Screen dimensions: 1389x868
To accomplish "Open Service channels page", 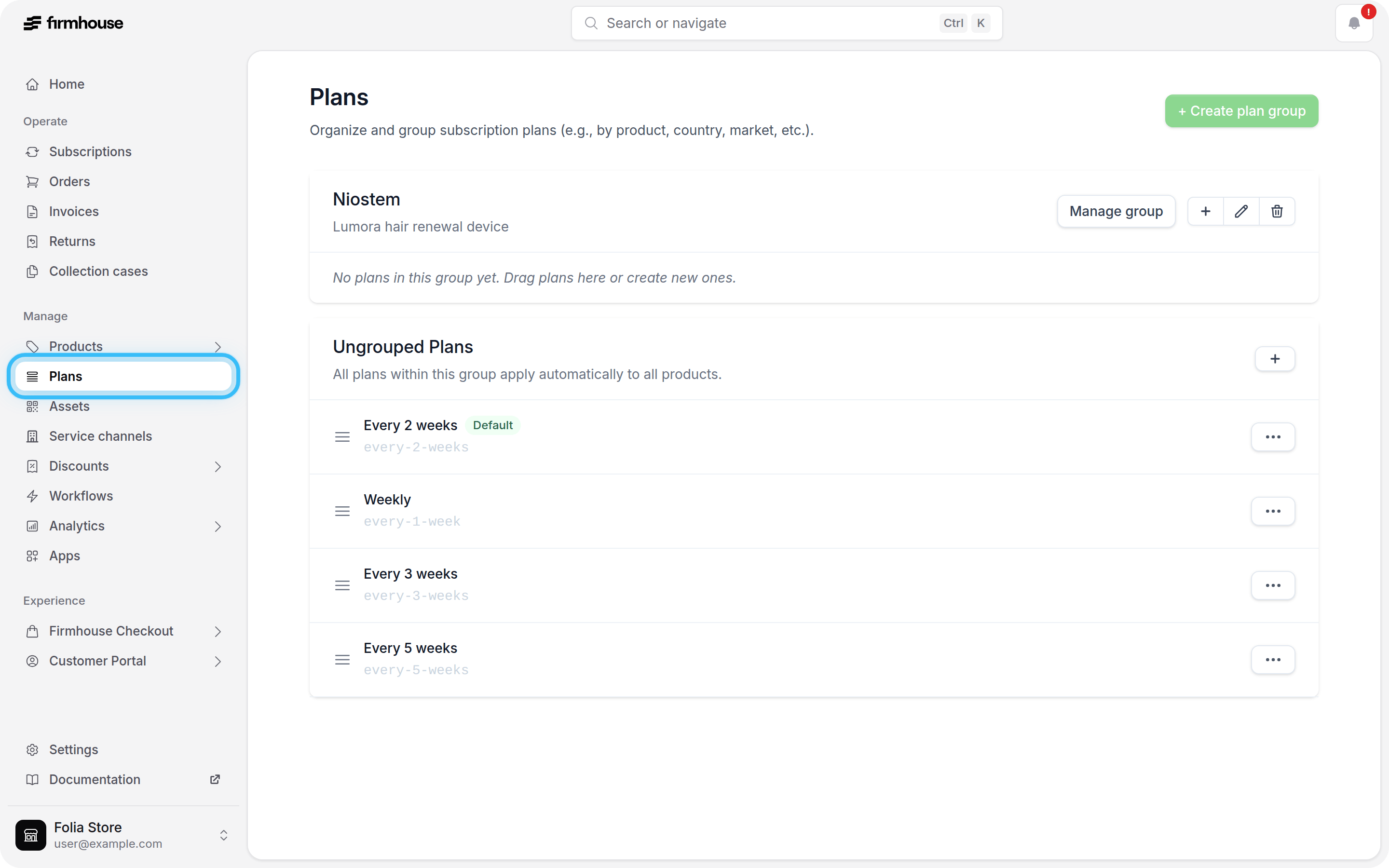I will click(123, 436).
